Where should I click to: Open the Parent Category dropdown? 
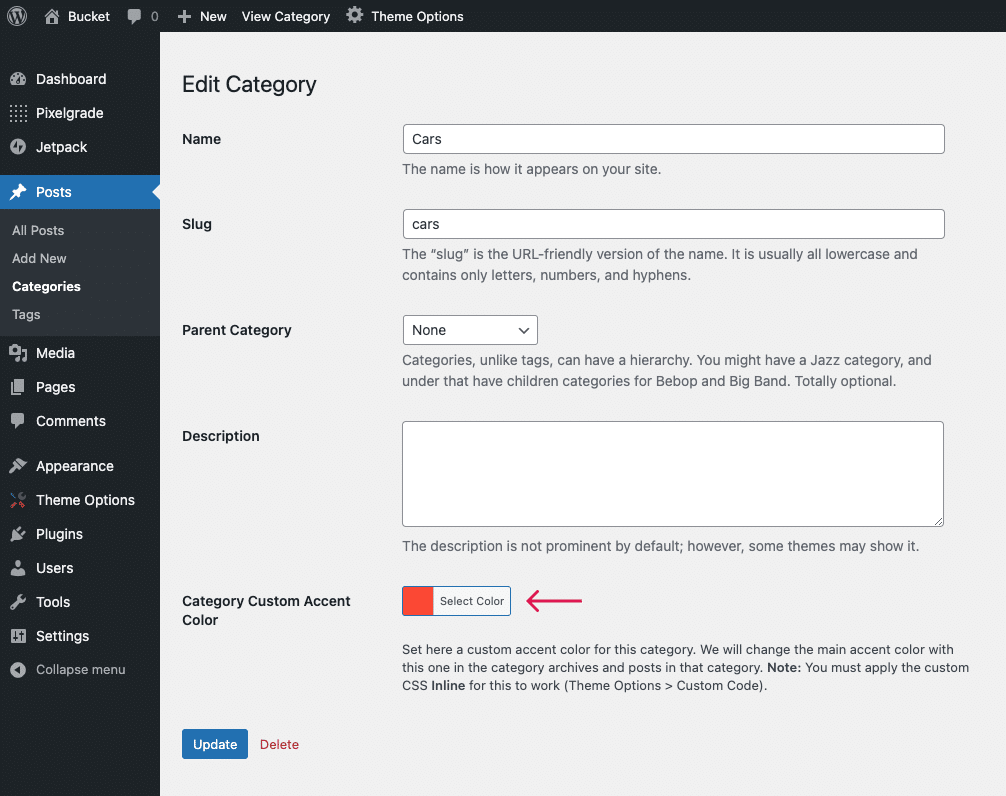click(x=470, y=330)
